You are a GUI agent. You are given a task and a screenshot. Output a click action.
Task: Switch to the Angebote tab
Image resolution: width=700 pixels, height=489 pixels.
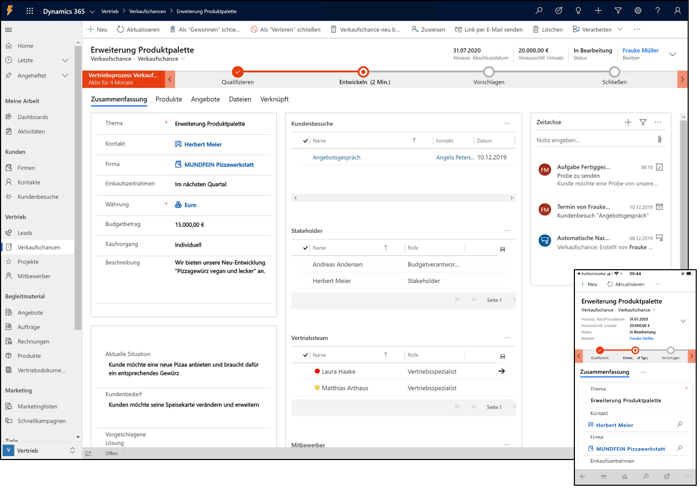[205, 99]
